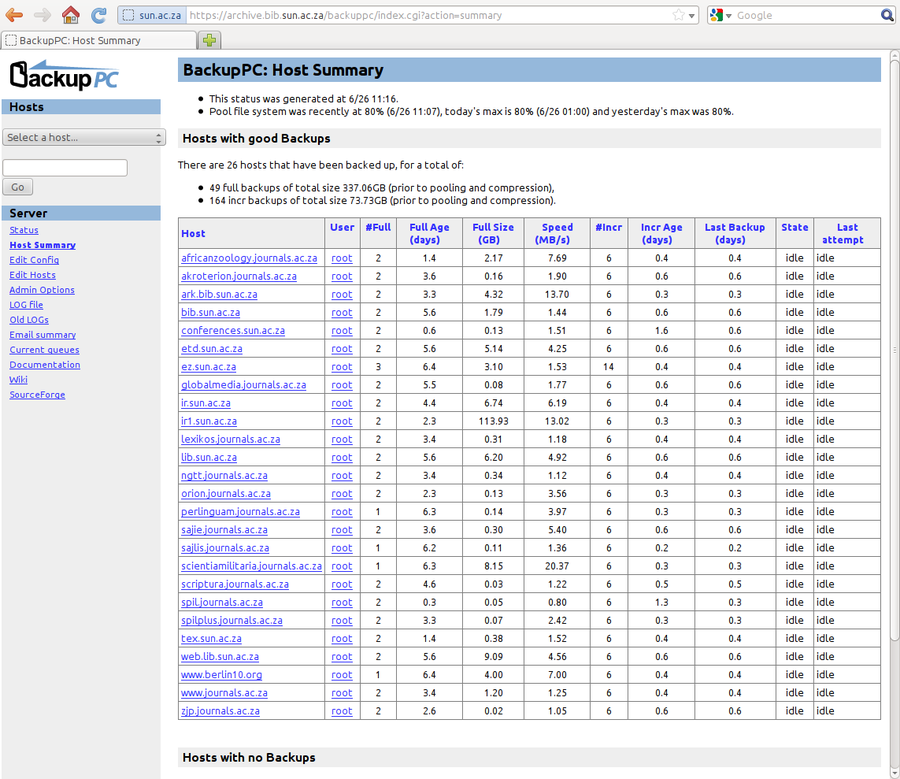Open host ir1.sun.ac.za

point(209,421)
